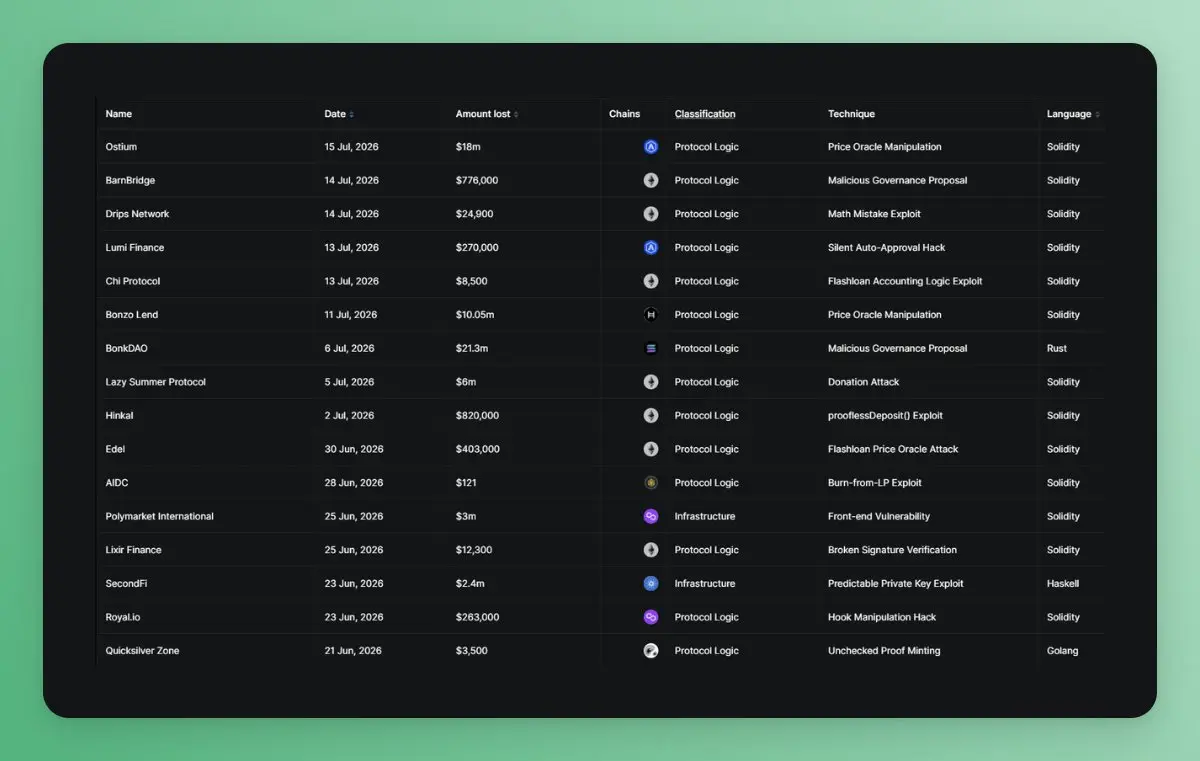
Task: Click the 30 Jun, 2026 date cell
Action: [353, 449]
